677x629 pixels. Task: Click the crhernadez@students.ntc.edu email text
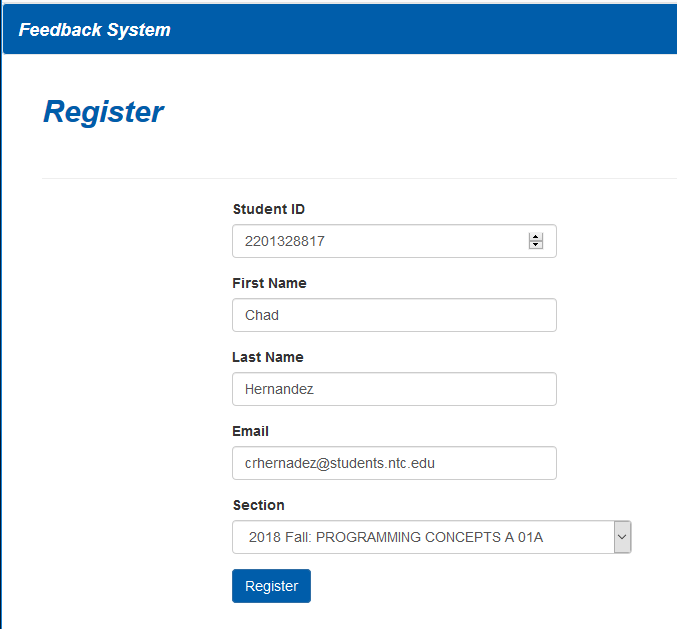pos(340,463)
